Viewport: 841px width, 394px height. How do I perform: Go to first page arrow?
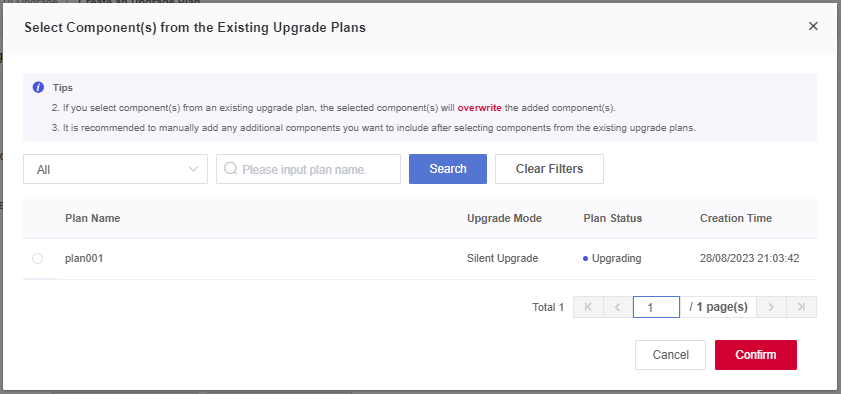(x=588, y=307)
